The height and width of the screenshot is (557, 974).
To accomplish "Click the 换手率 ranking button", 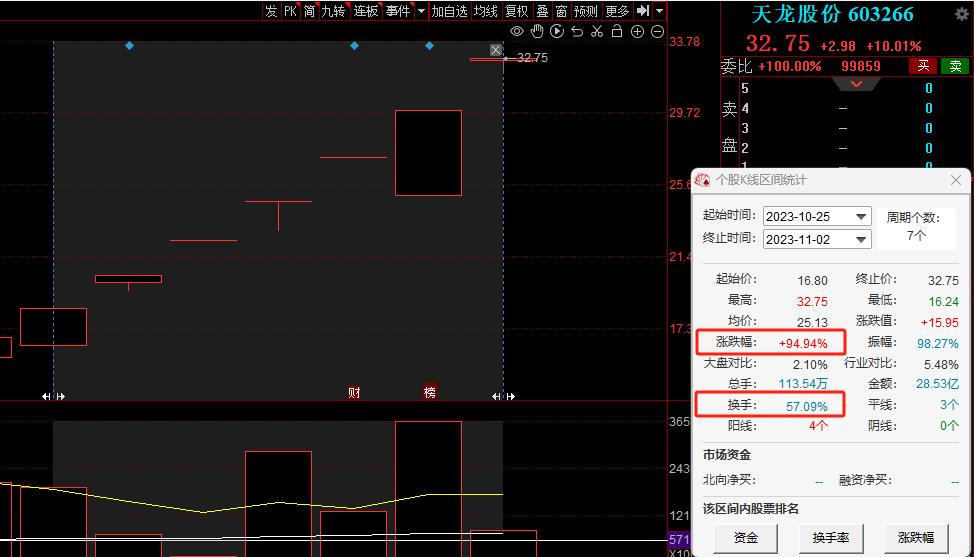I will (831, 538).
